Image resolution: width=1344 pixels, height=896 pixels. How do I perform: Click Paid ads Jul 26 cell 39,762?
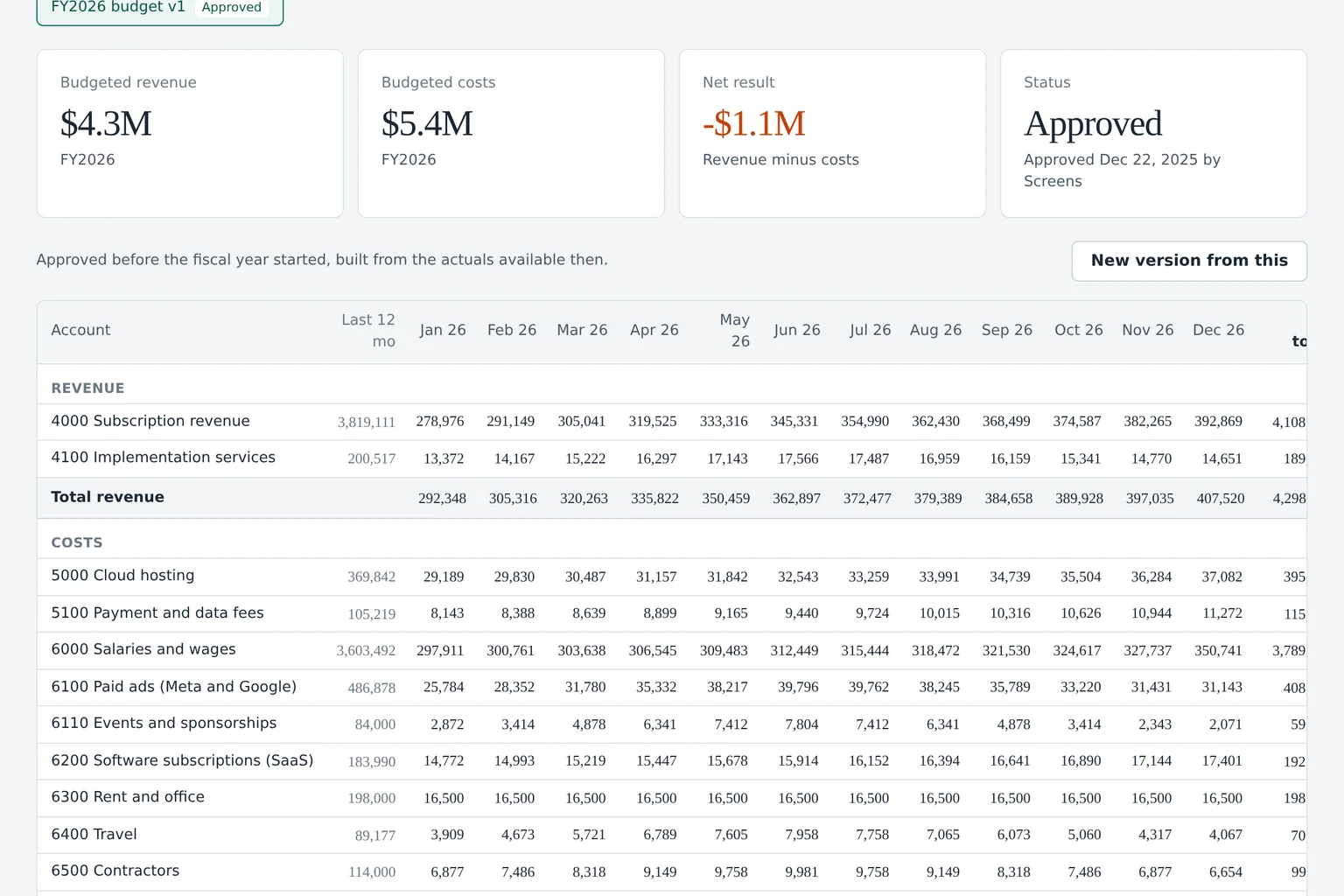click(869, 688)
